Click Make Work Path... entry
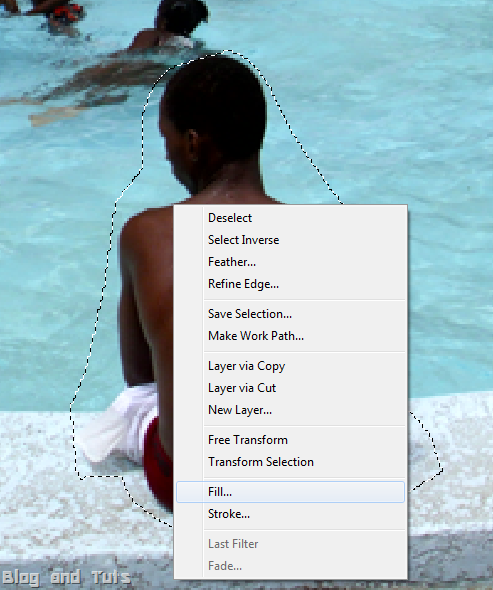The image size is (493, 590). [290, 336]
